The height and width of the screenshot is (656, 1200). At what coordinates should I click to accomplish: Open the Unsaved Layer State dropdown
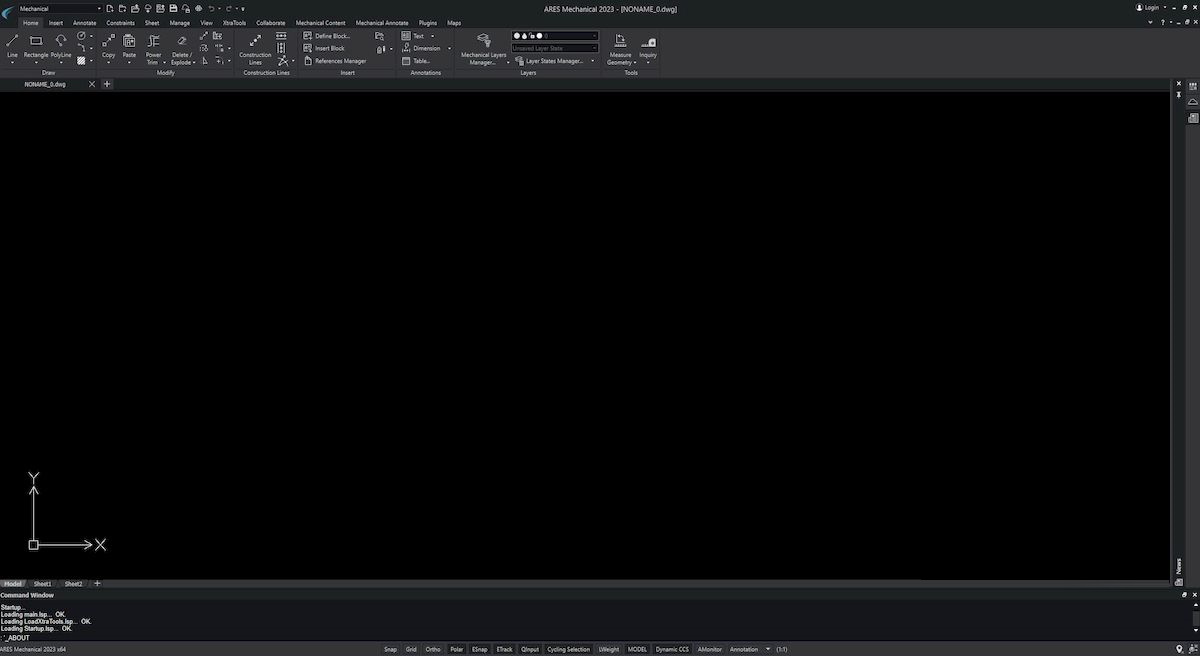555,48
